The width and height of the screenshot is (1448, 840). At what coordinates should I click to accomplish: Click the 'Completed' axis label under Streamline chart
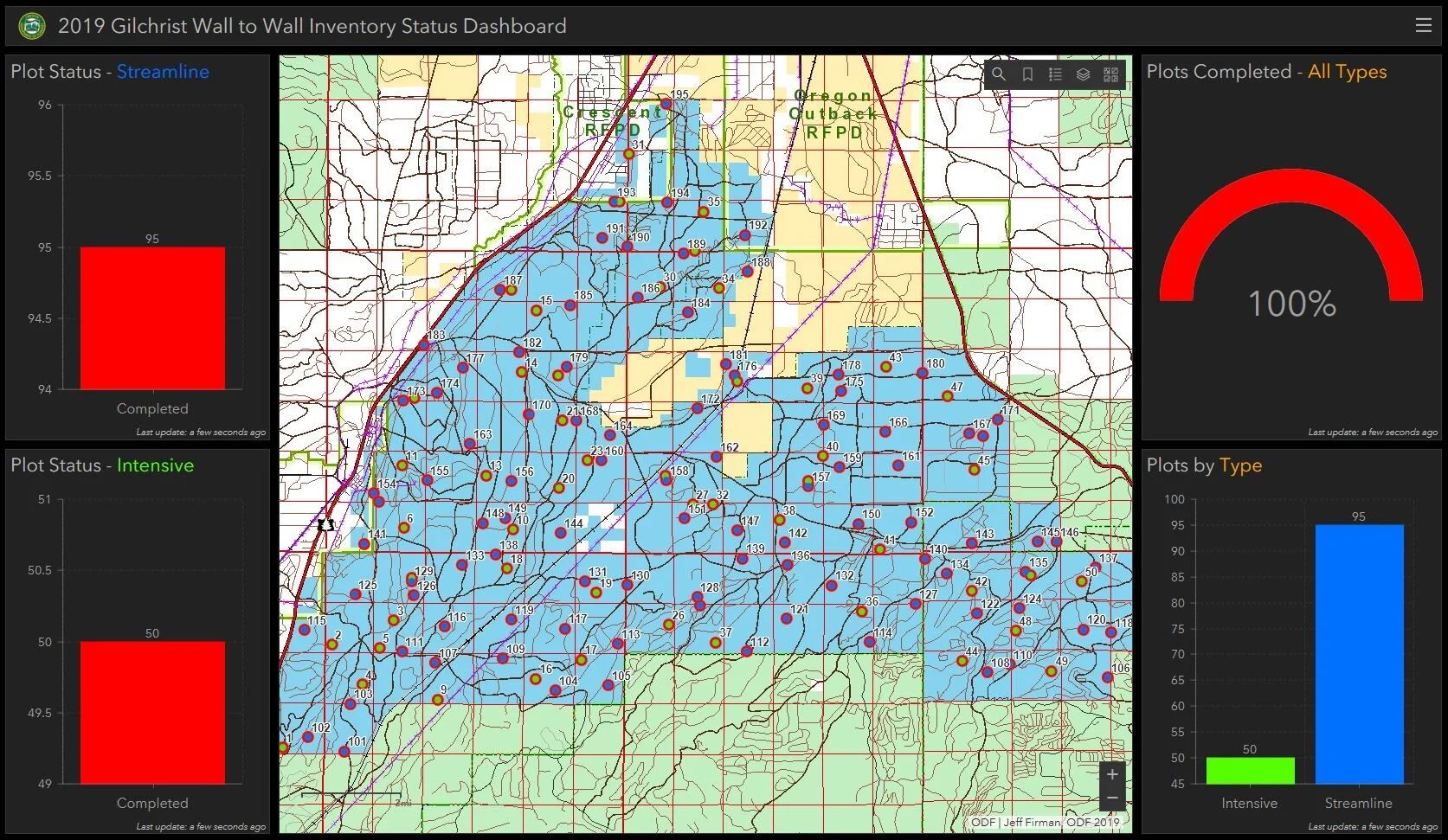[x=152, y=408]
